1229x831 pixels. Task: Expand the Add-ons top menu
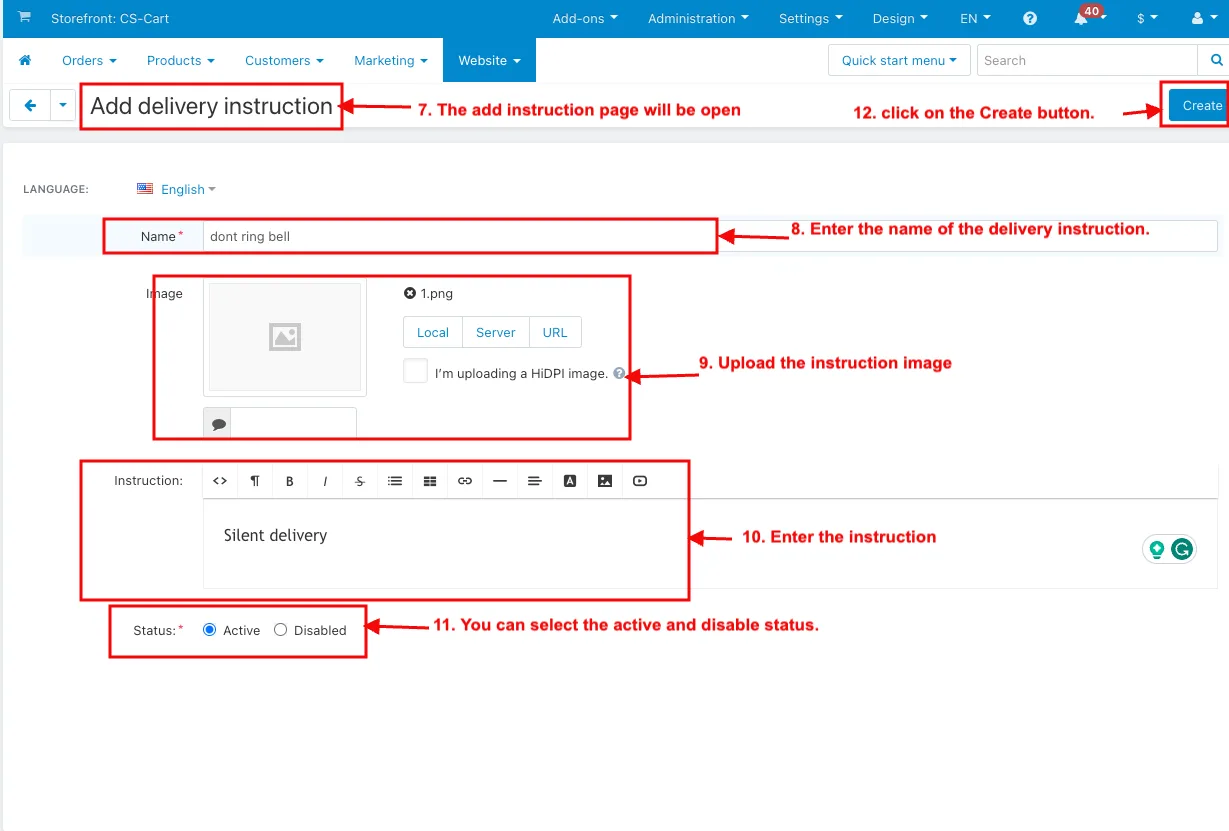click(585, 18)
